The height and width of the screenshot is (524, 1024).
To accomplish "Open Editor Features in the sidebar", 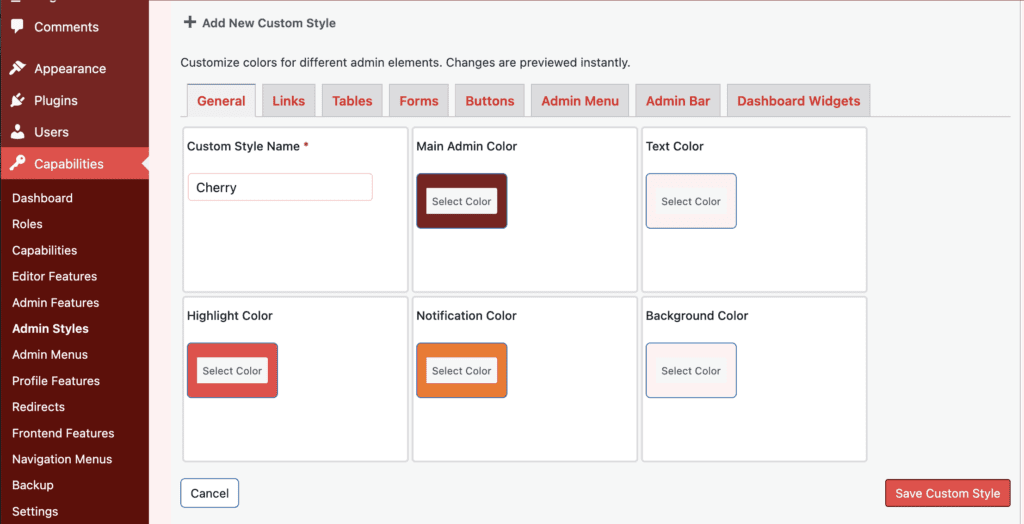I will pyautogui.click(x=54, y=276).
